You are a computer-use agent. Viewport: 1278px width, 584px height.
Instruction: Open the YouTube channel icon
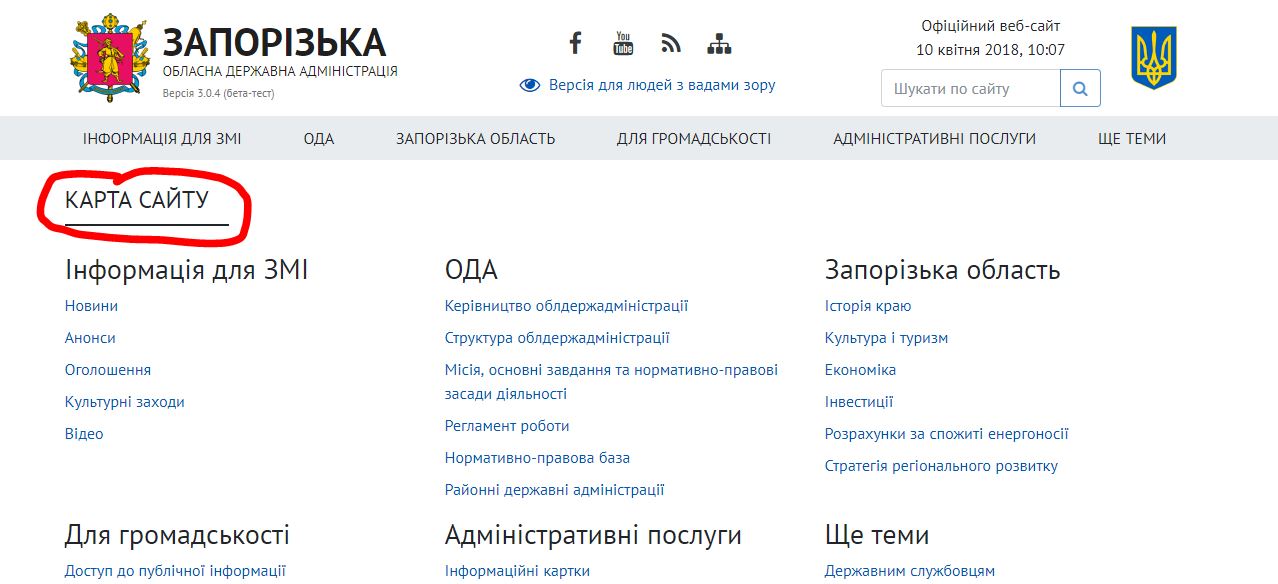(x=623, y=43)
